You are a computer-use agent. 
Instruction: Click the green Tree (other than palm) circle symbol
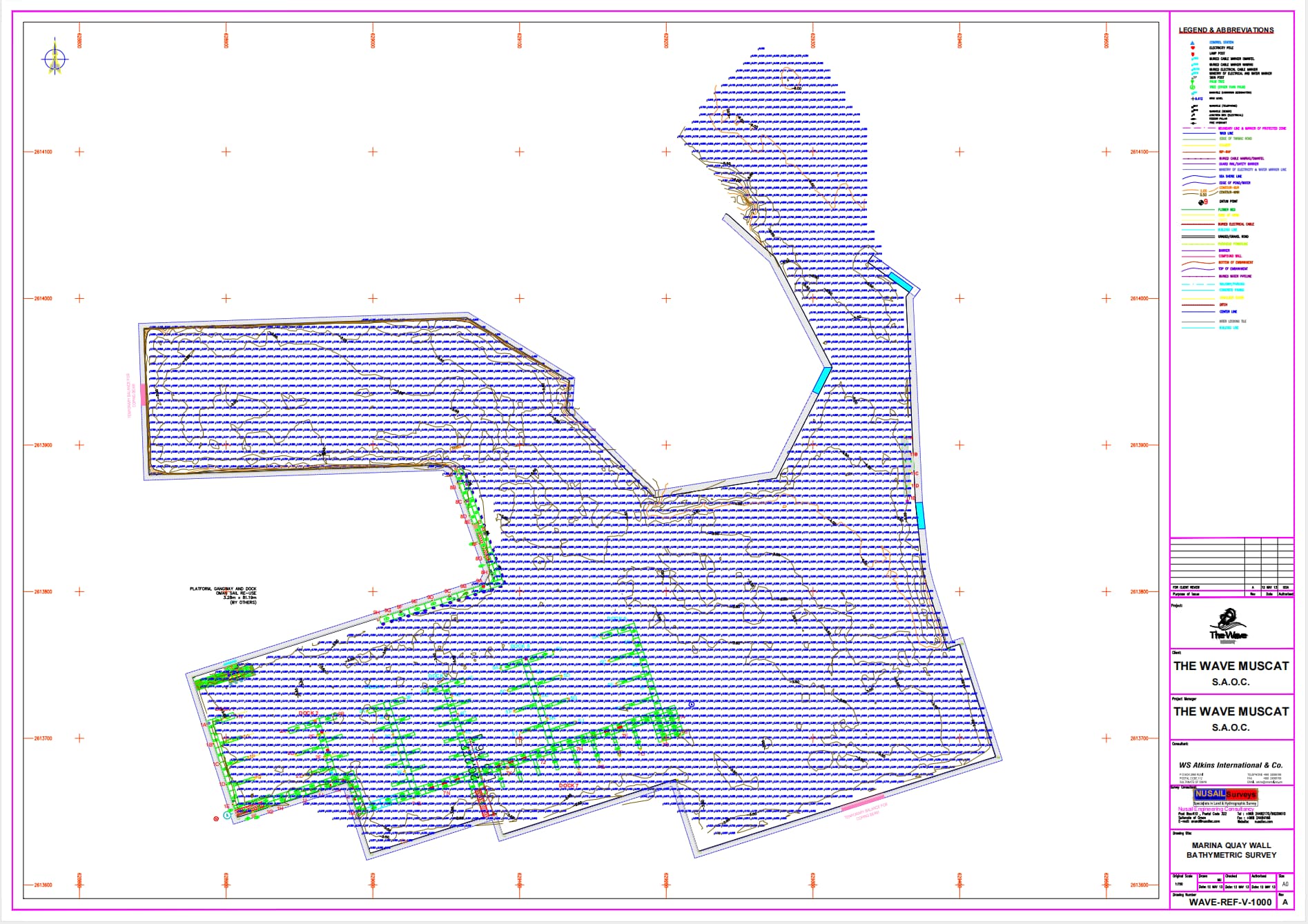pos(1192,87)
